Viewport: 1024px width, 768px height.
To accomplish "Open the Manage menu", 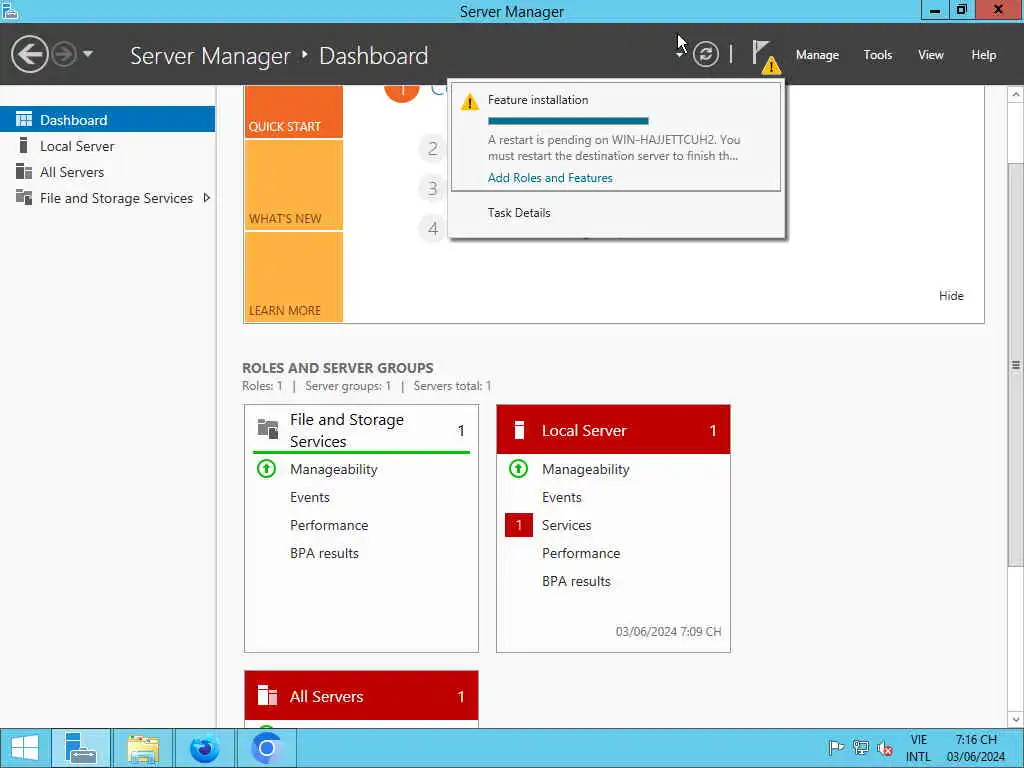I will (817, 55).
